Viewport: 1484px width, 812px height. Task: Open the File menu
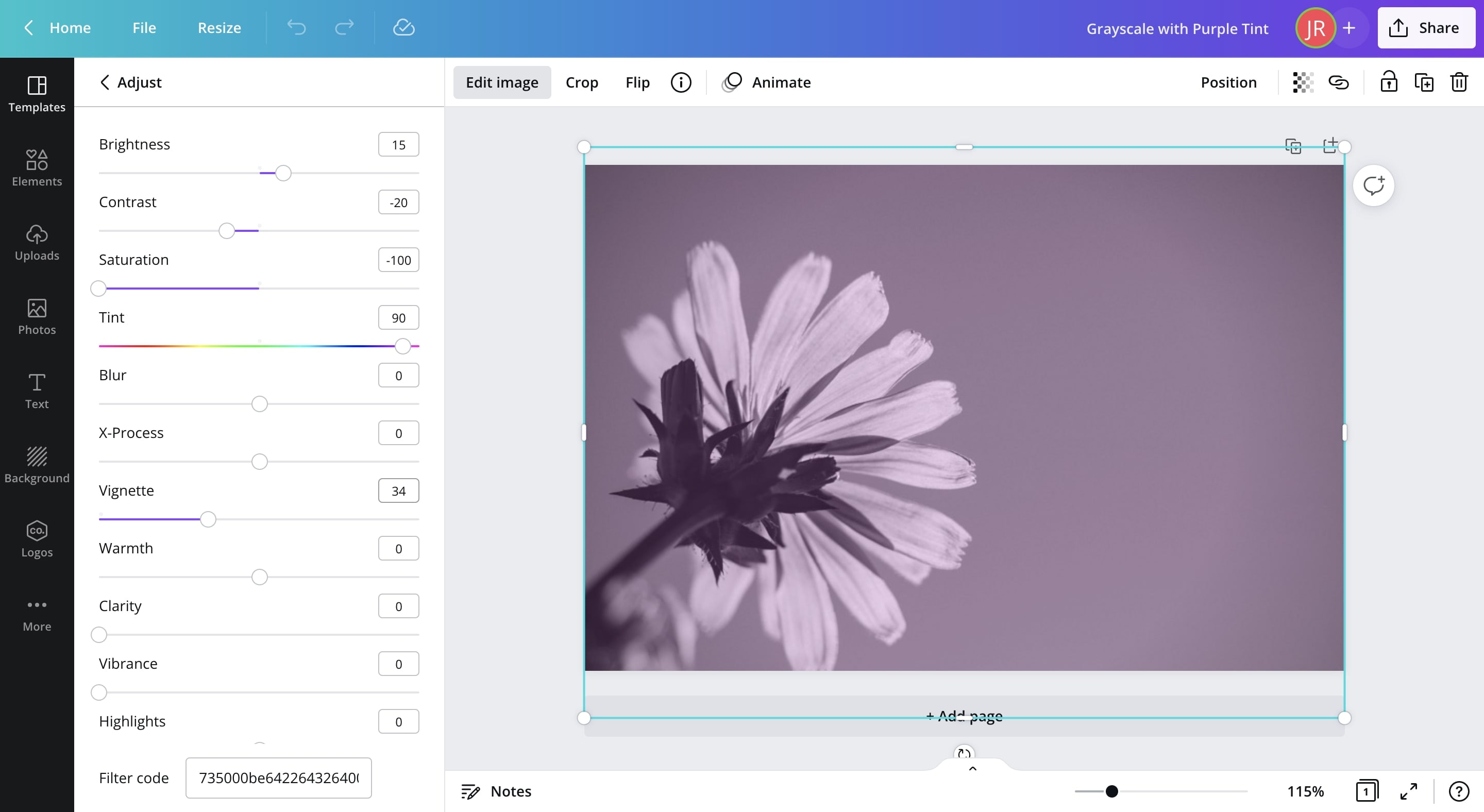coord(143,27)
